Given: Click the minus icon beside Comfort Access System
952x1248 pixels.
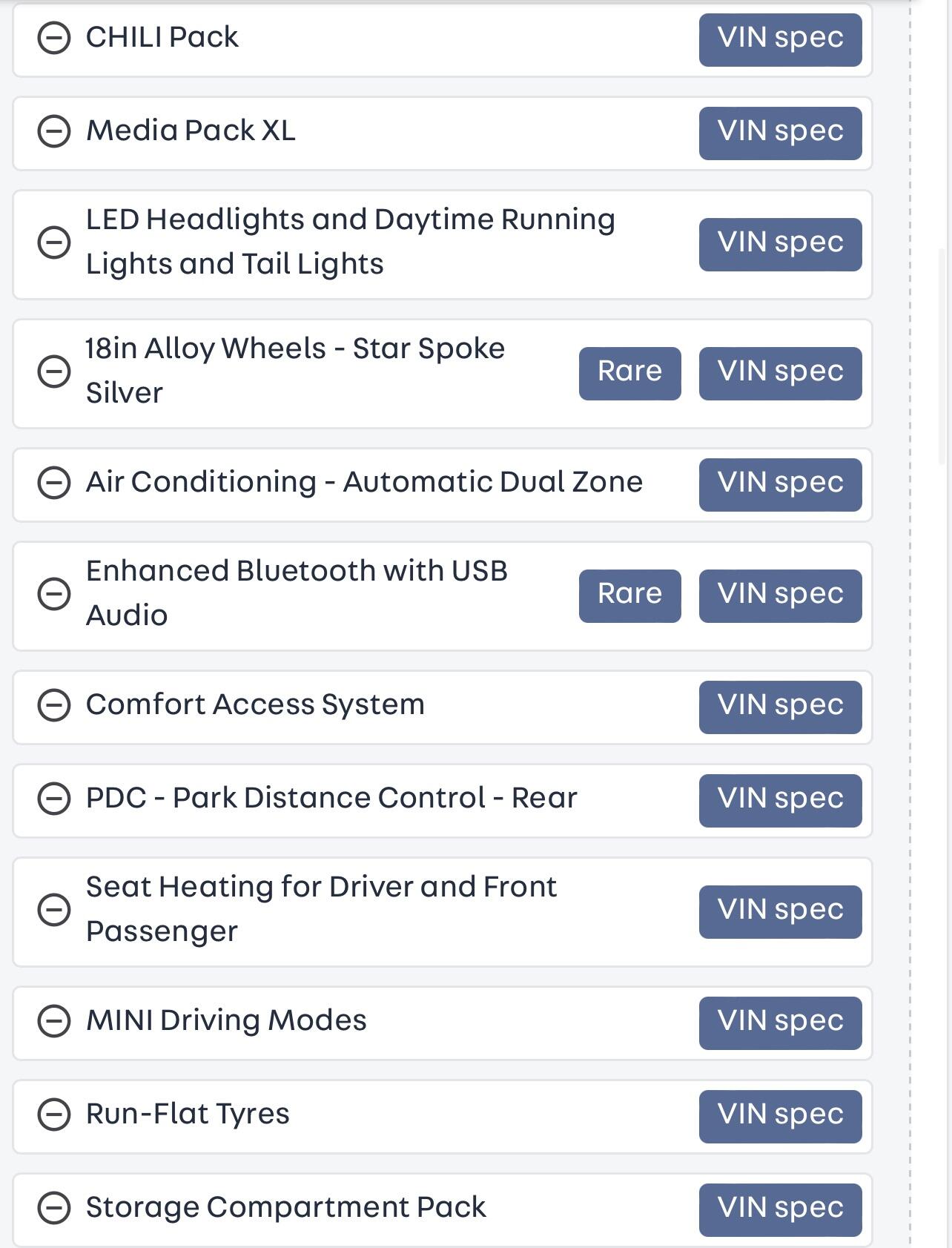Looking at the screenshot, I should click(54, 705).
